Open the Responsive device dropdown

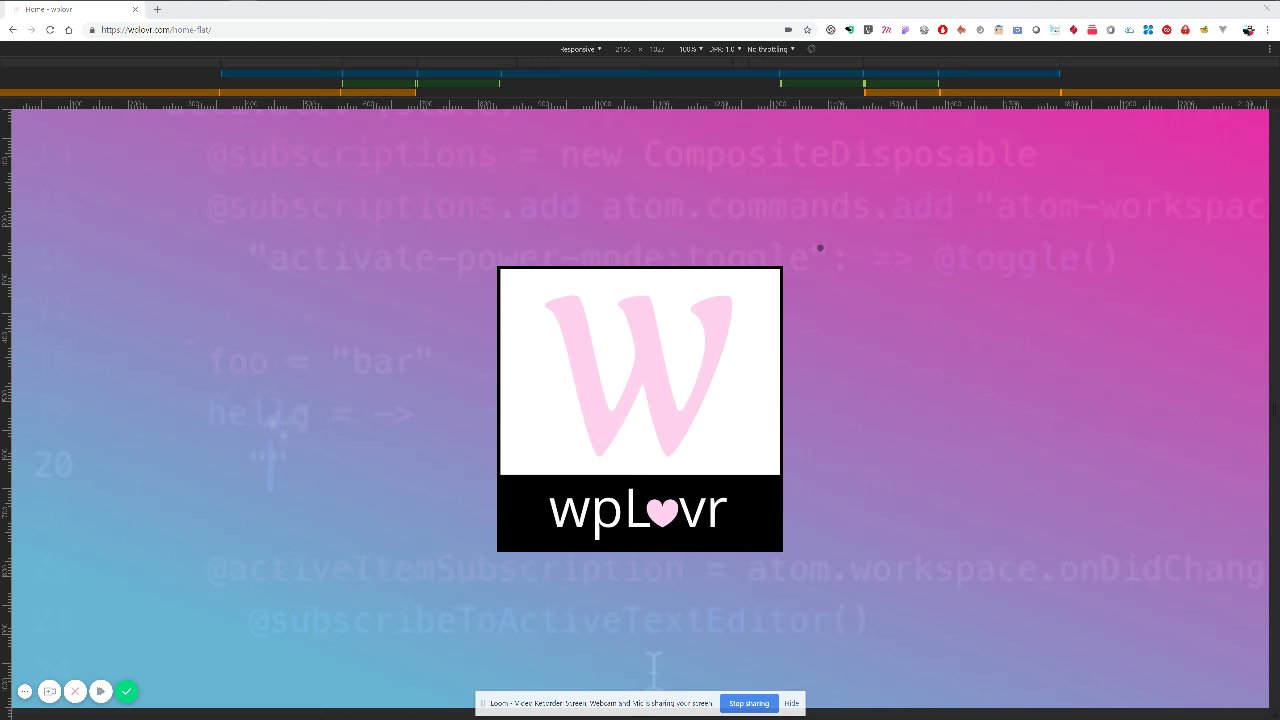[581, 49]
